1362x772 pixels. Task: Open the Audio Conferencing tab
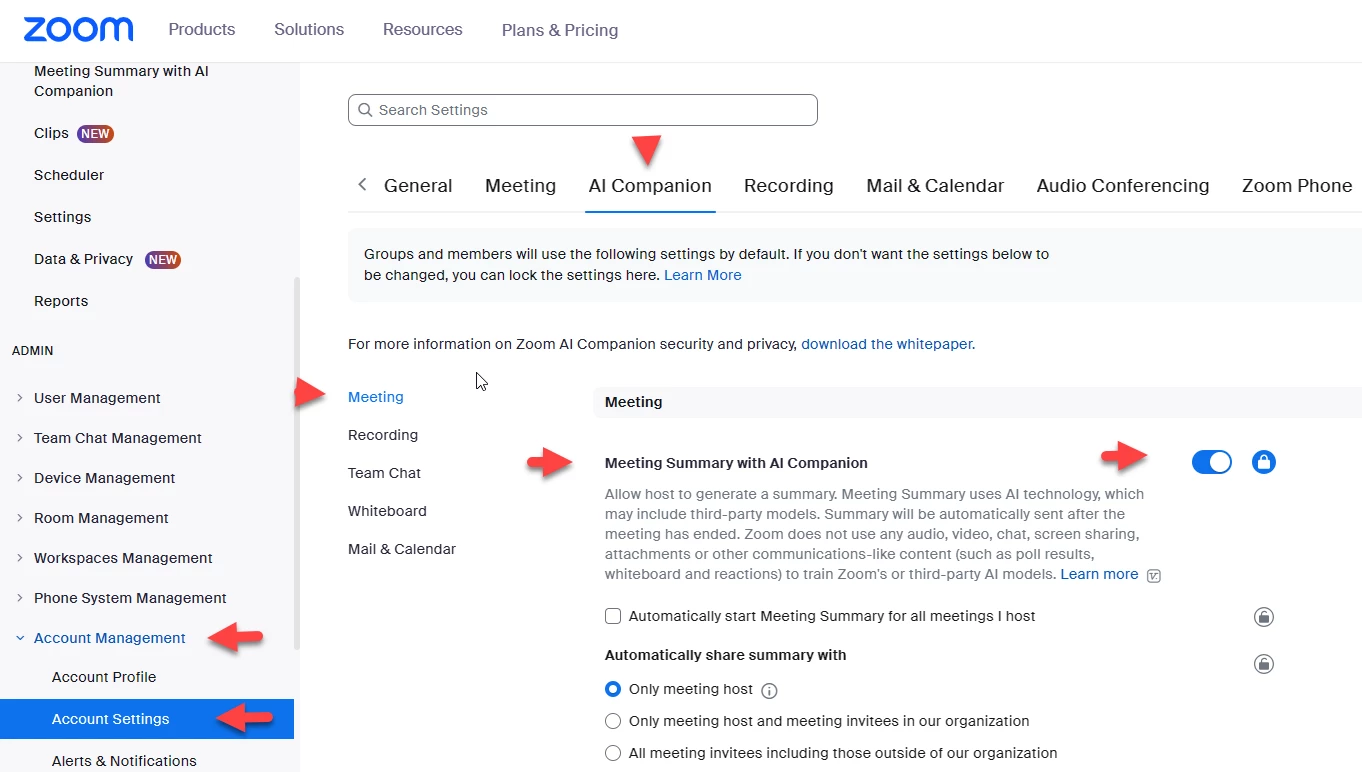[x=1123, y=186]
